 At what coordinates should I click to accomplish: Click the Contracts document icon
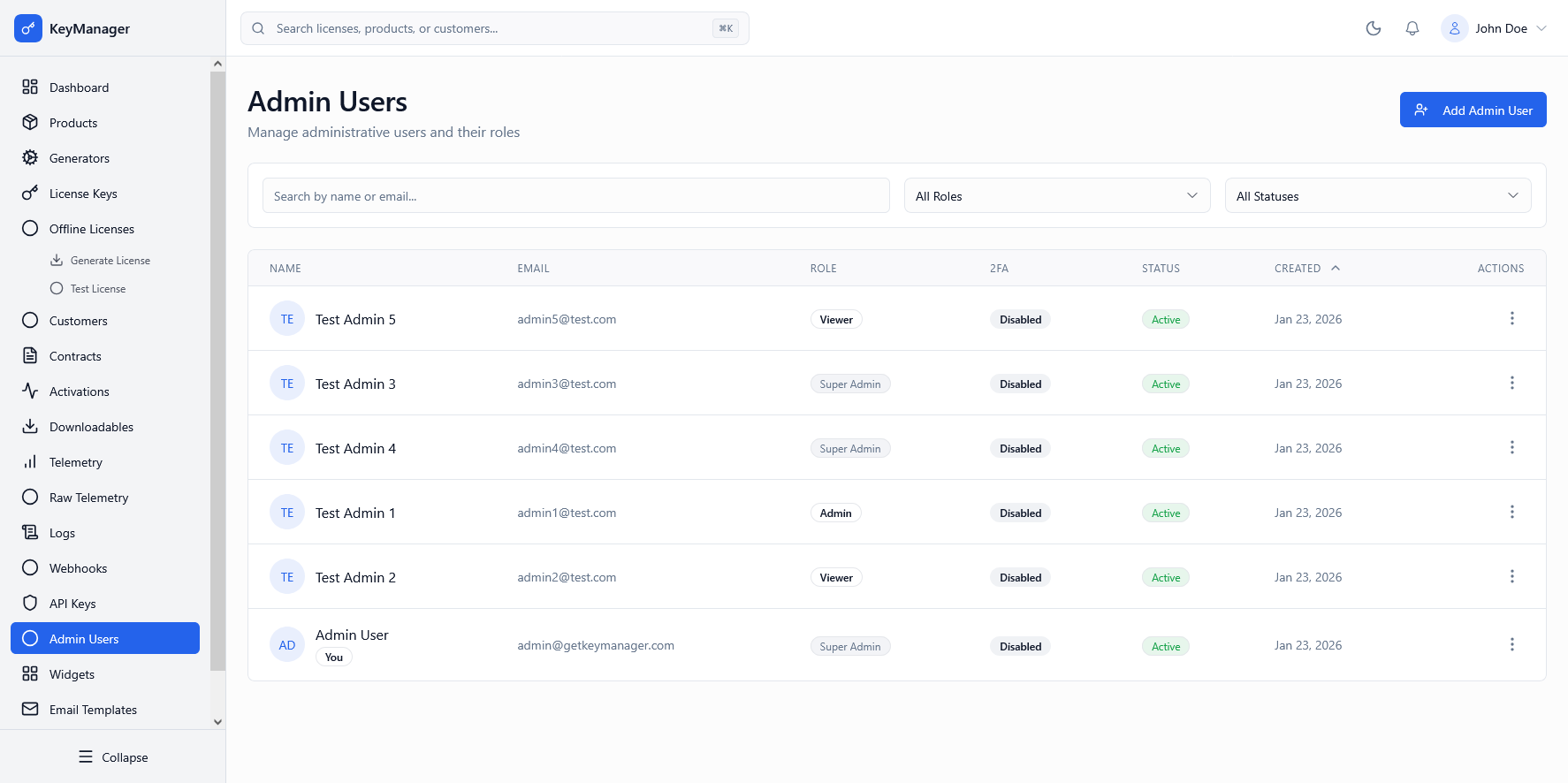click(30, 355)
